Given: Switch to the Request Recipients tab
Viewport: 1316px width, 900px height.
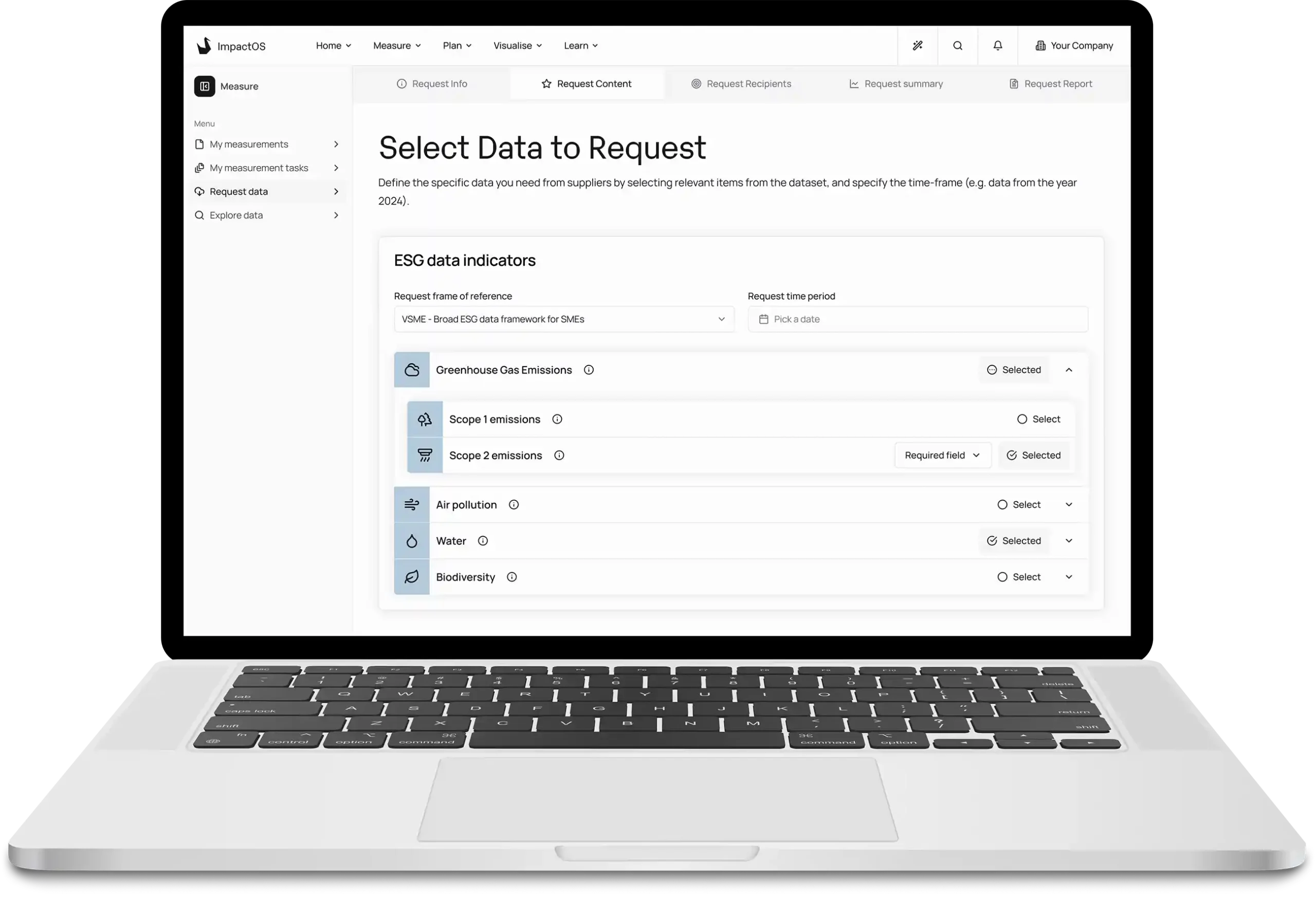Looking at the screenshot, I should pyautogui.click(x=741, y=84).
